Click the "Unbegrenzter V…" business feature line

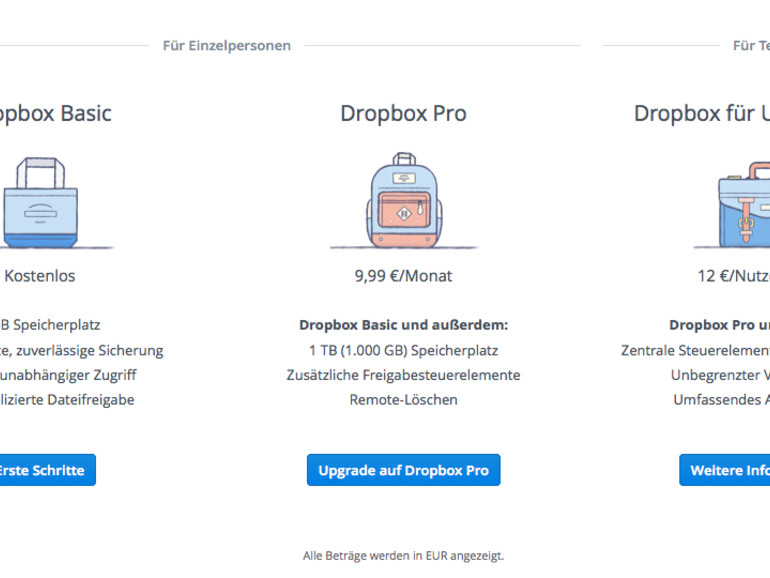pyautogui.click(x=720, y=375)
